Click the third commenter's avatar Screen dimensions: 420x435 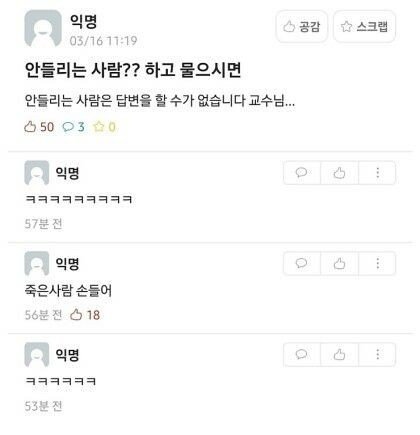(37, 354)
